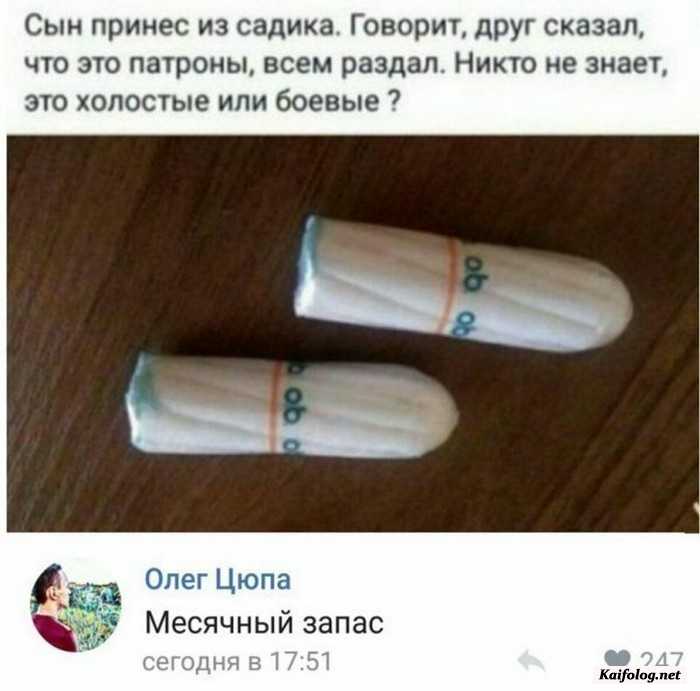This screenshot has height=691, width=700.
Task: Click the lower tampon in the photo
Action: 292,405
